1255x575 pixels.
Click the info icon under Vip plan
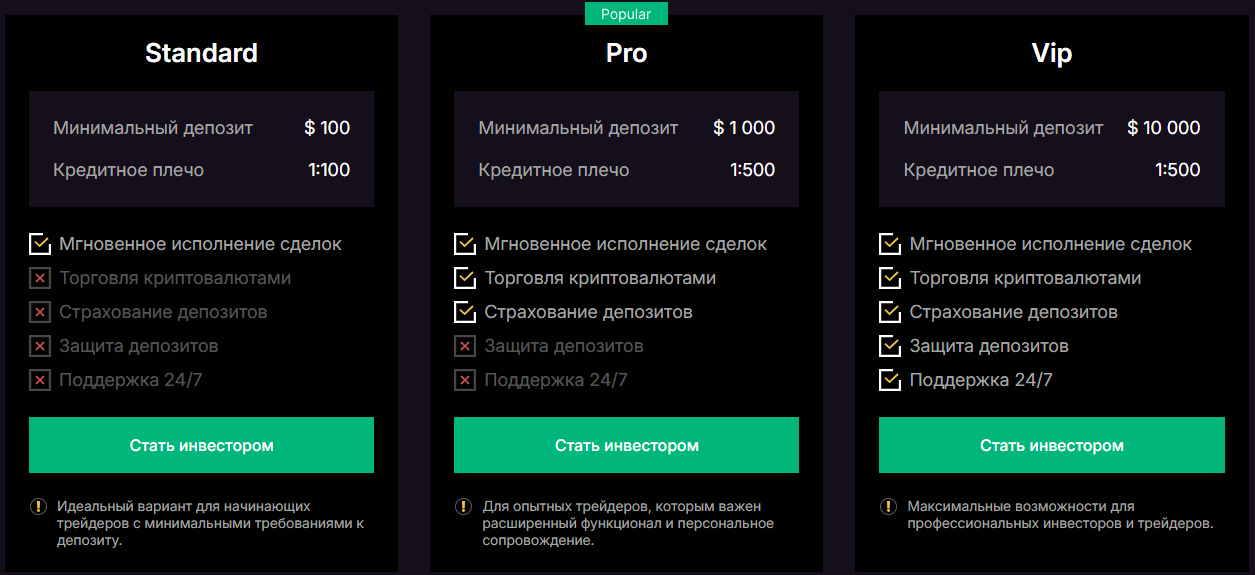tap(889, 507)
